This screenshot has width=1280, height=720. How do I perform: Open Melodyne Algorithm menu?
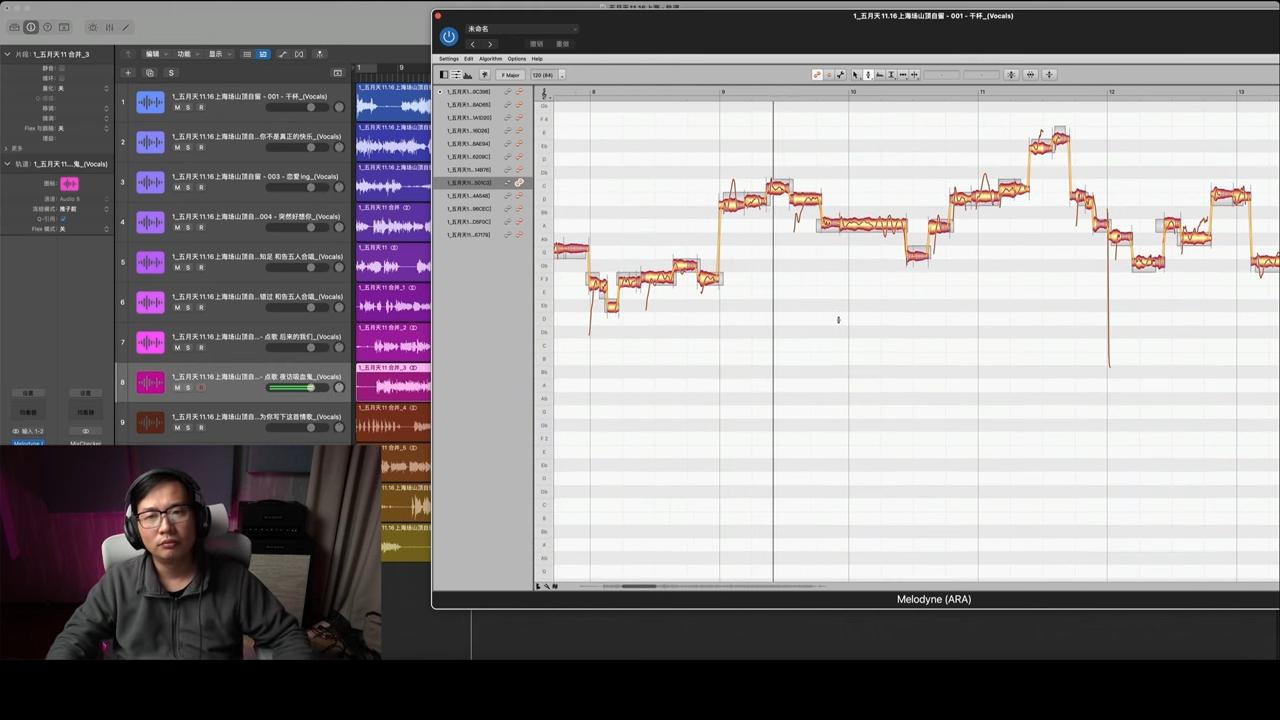point(490,59)
